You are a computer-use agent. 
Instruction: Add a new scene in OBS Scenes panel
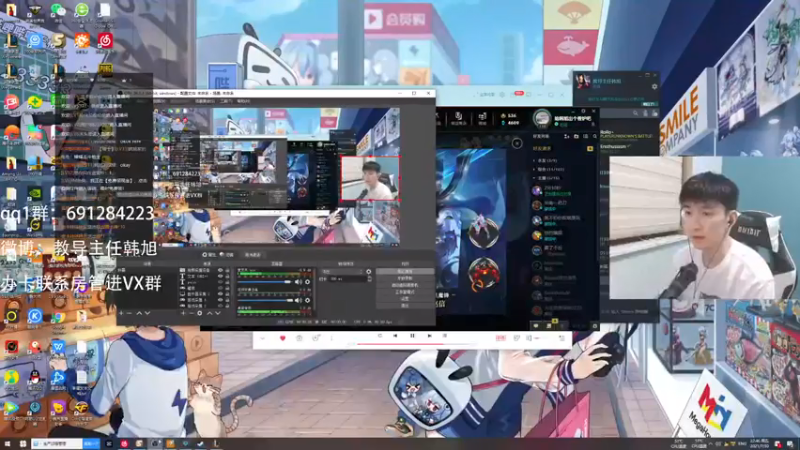click(x=121, y=313)
